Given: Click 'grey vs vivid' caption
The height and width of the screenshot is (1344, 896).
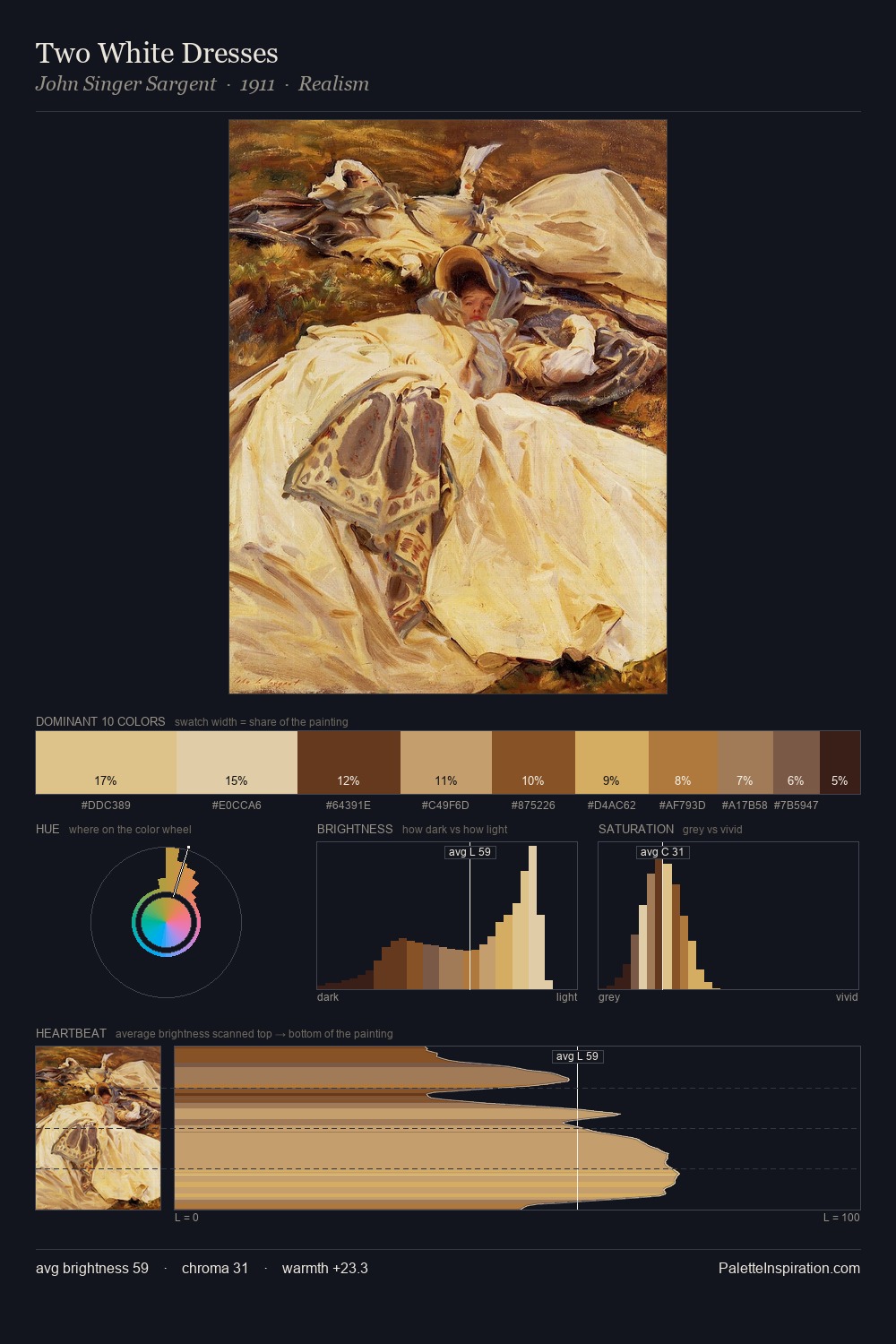Looking at the screenshot, I should (x=712, y=830).
